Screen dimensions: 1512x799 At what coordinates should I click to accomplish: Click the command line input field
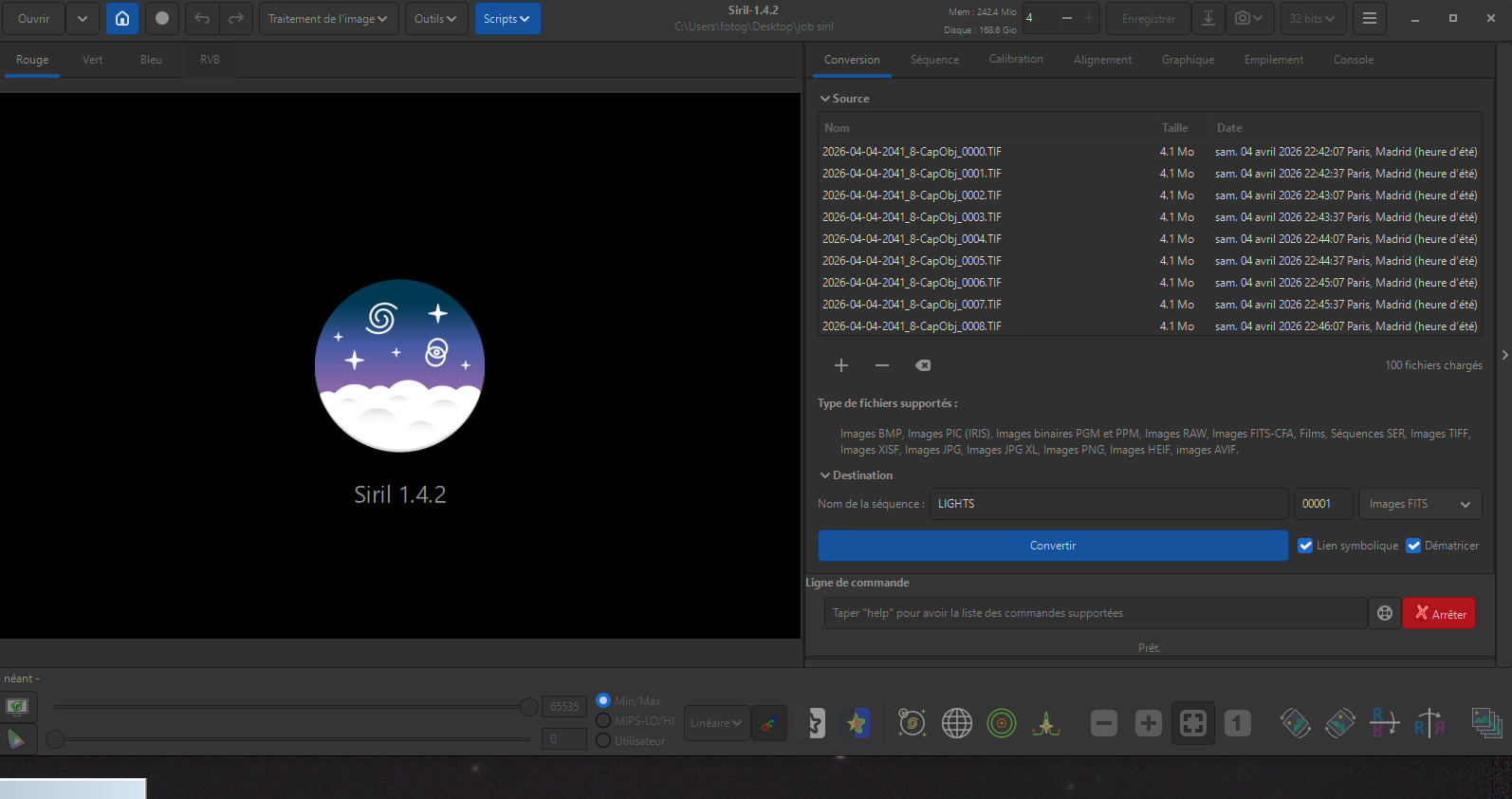click(x=1096, y=613)
